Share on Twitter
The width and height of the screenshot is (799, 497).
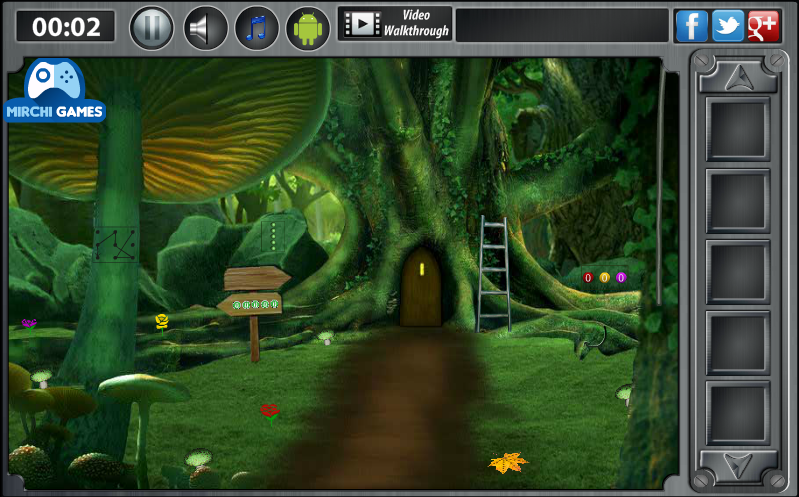tap(728, 26)
